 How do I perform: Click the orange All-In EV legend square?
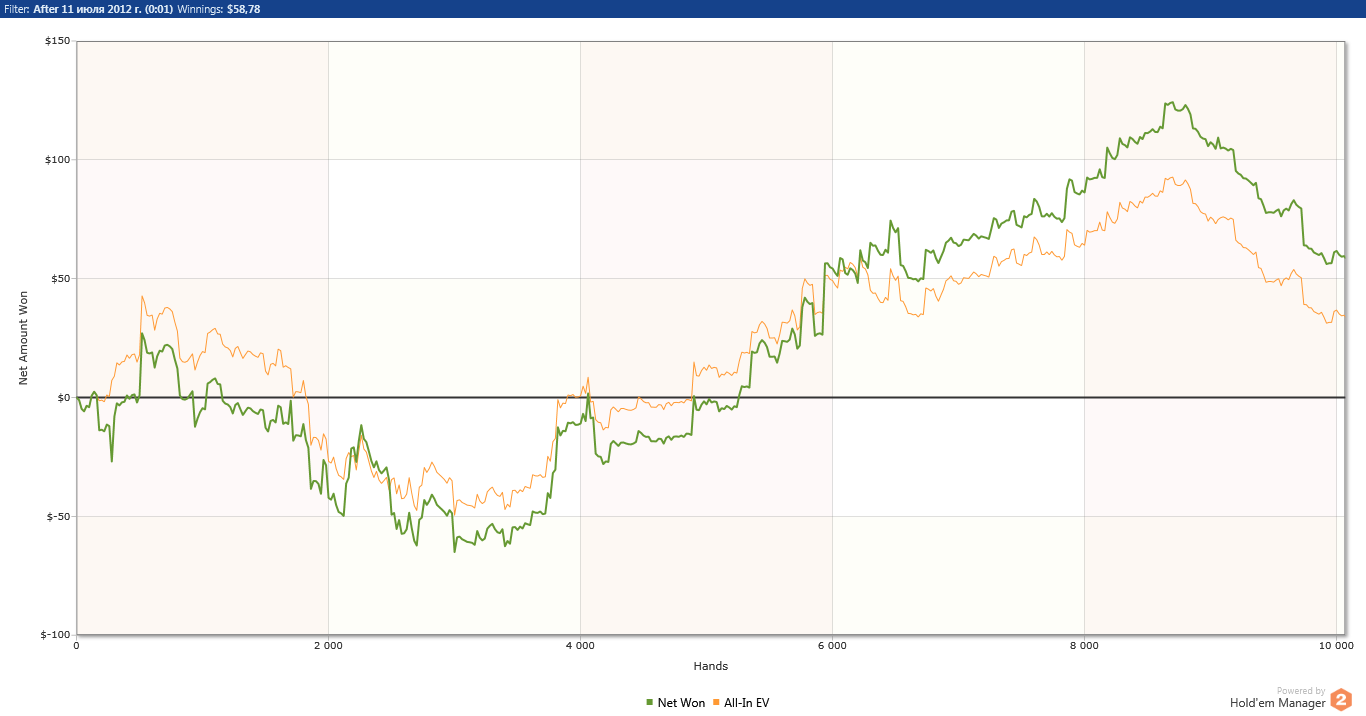click(x=716, y=703)
